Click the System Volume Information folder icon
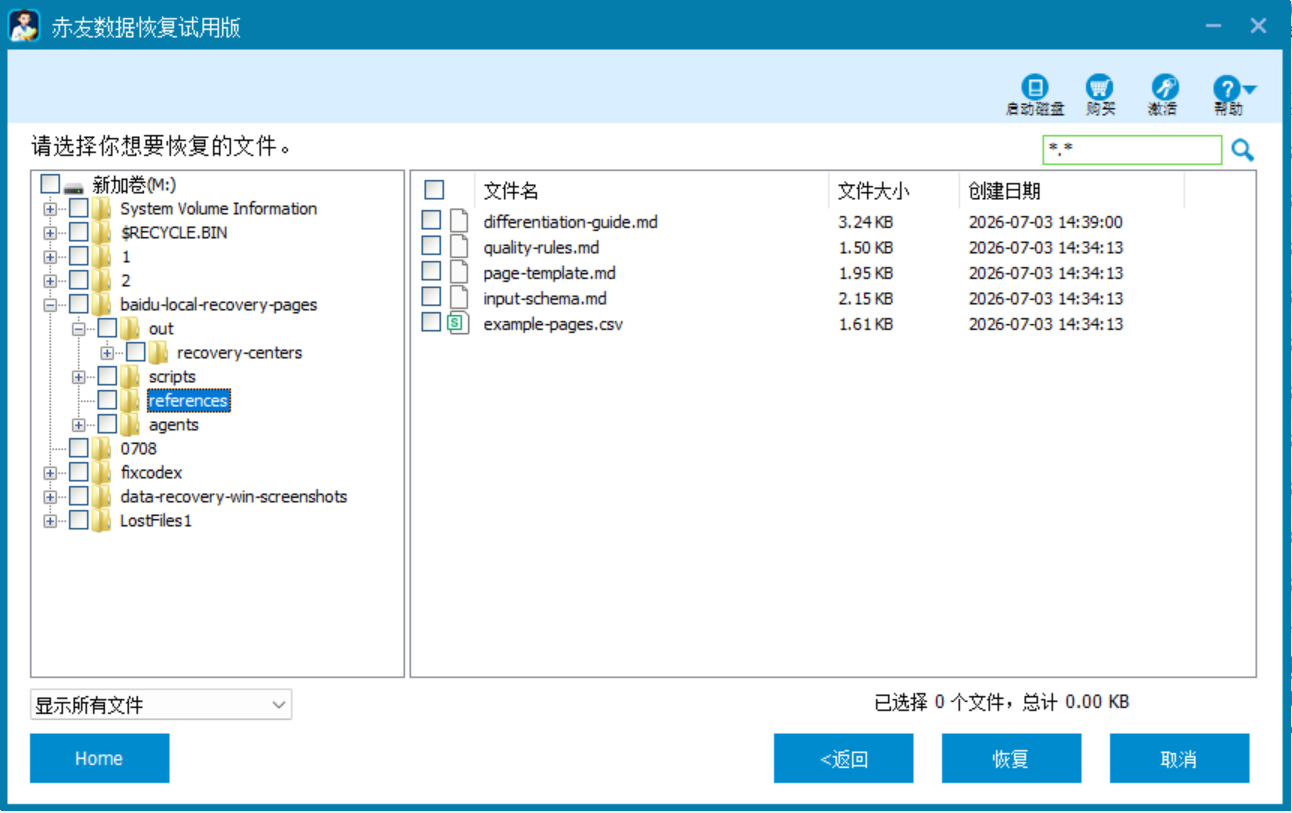This screenshot has height=813, width=1292. 101,209
